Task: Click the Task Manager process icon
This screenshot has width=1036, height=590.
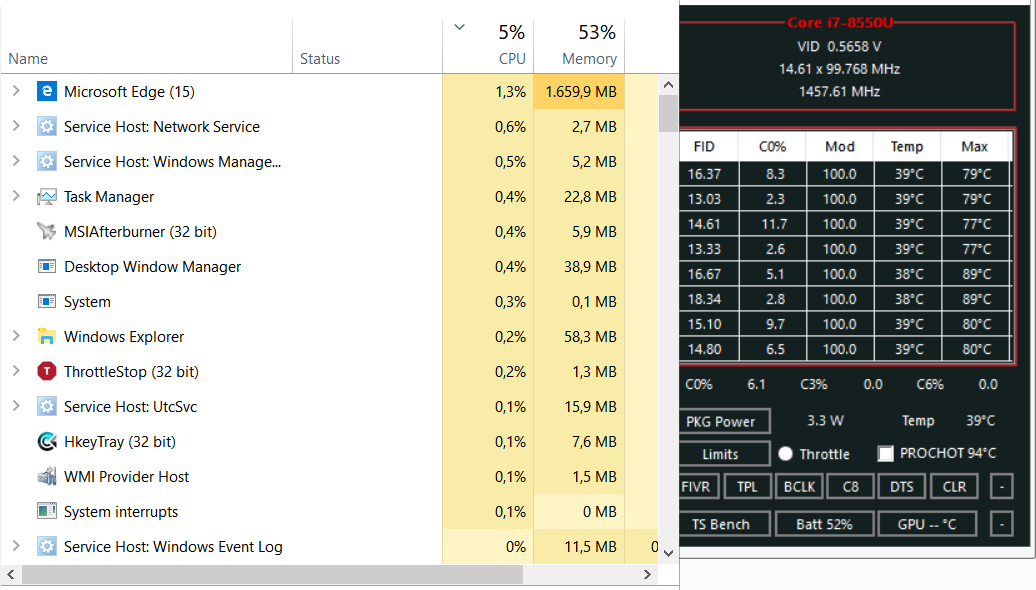Action: [x=46, y=196]
